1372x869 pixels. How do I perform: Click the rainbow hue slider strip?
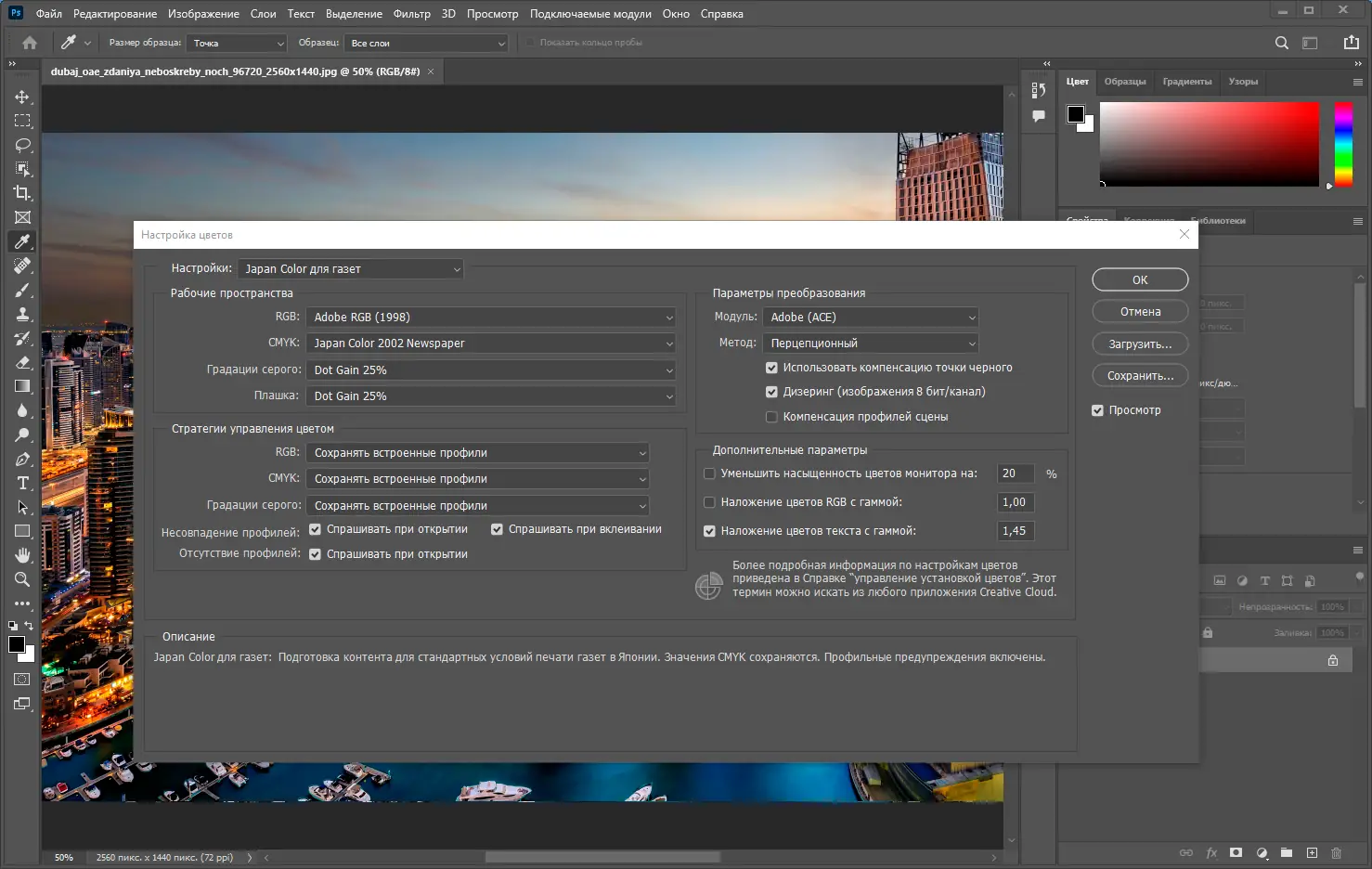point(1343,144)
